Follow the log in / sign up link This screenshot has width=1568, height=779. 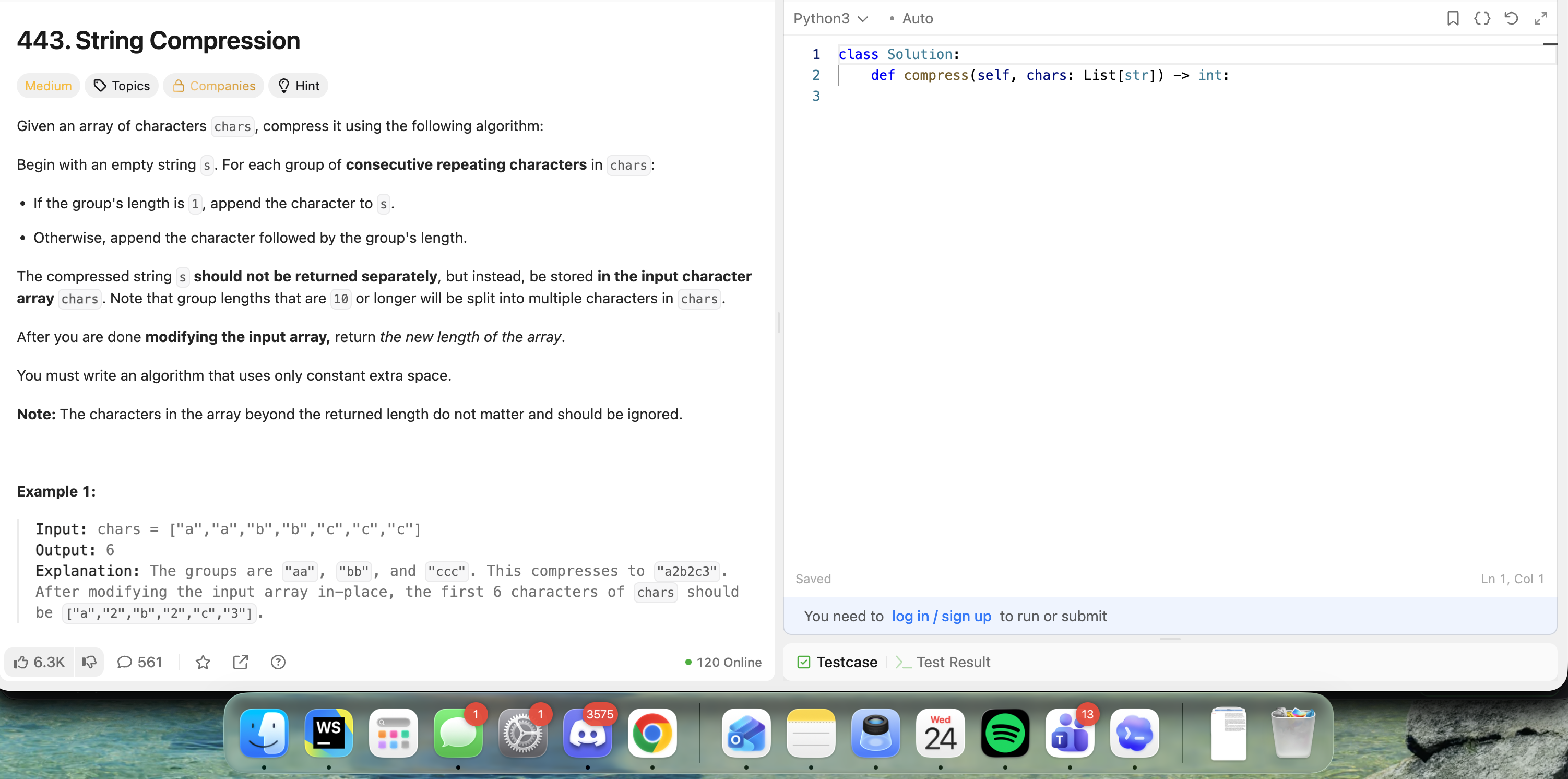[x=941, y=617]
